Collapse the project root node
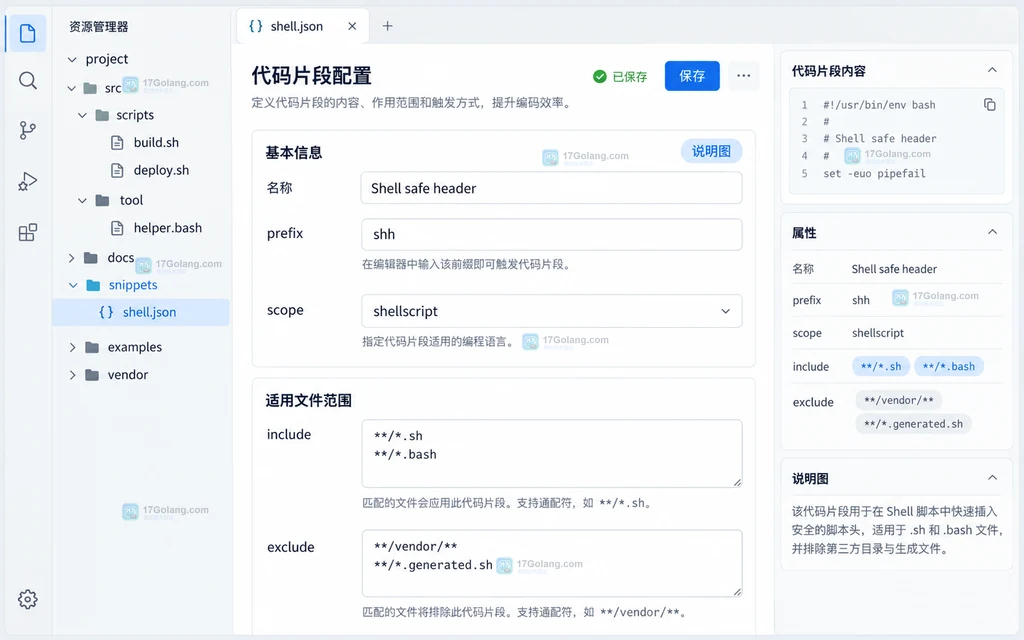This screenshot has height=640, width=1024. coord(72,59)
